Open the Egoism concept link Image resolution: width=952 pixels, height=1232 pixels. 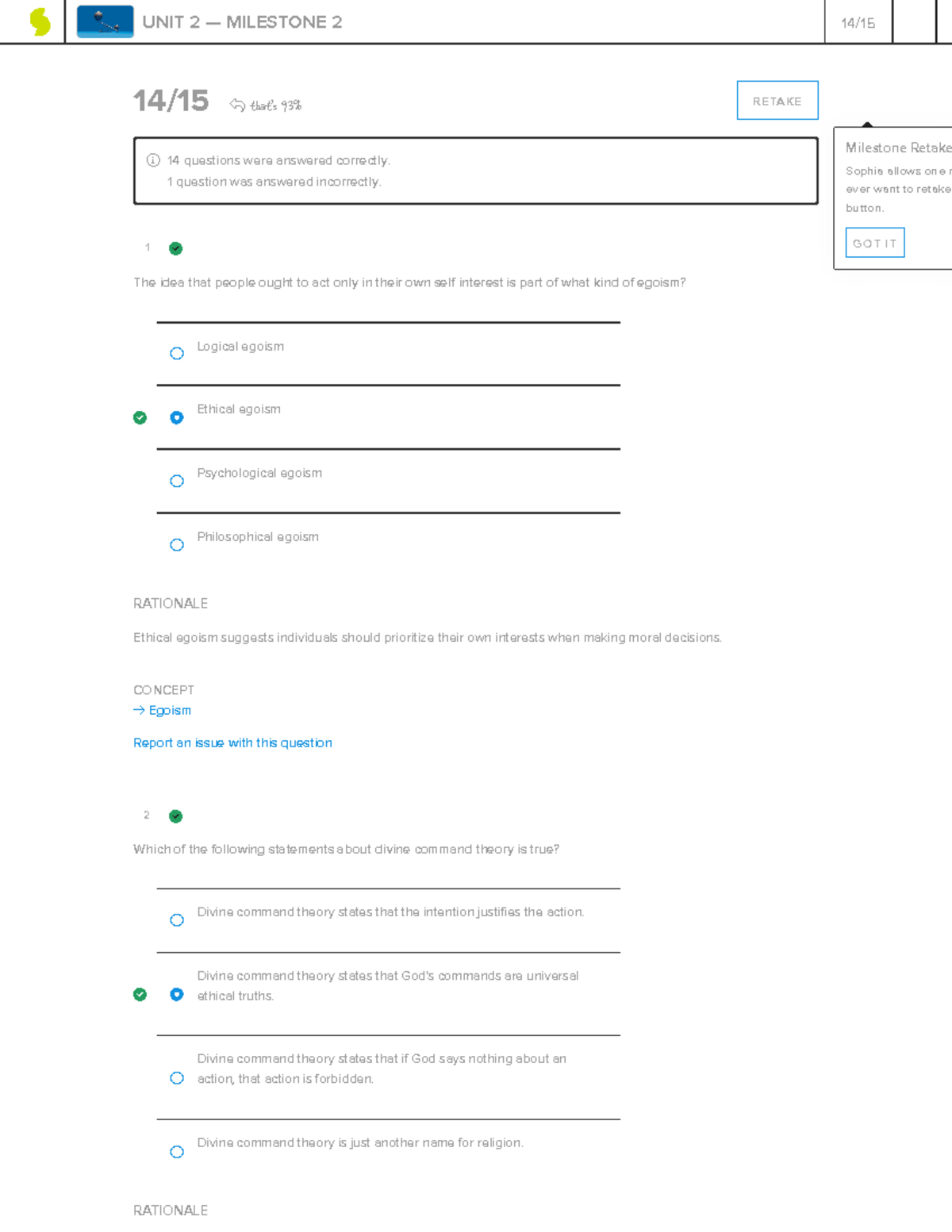click(x=170, y=710)
